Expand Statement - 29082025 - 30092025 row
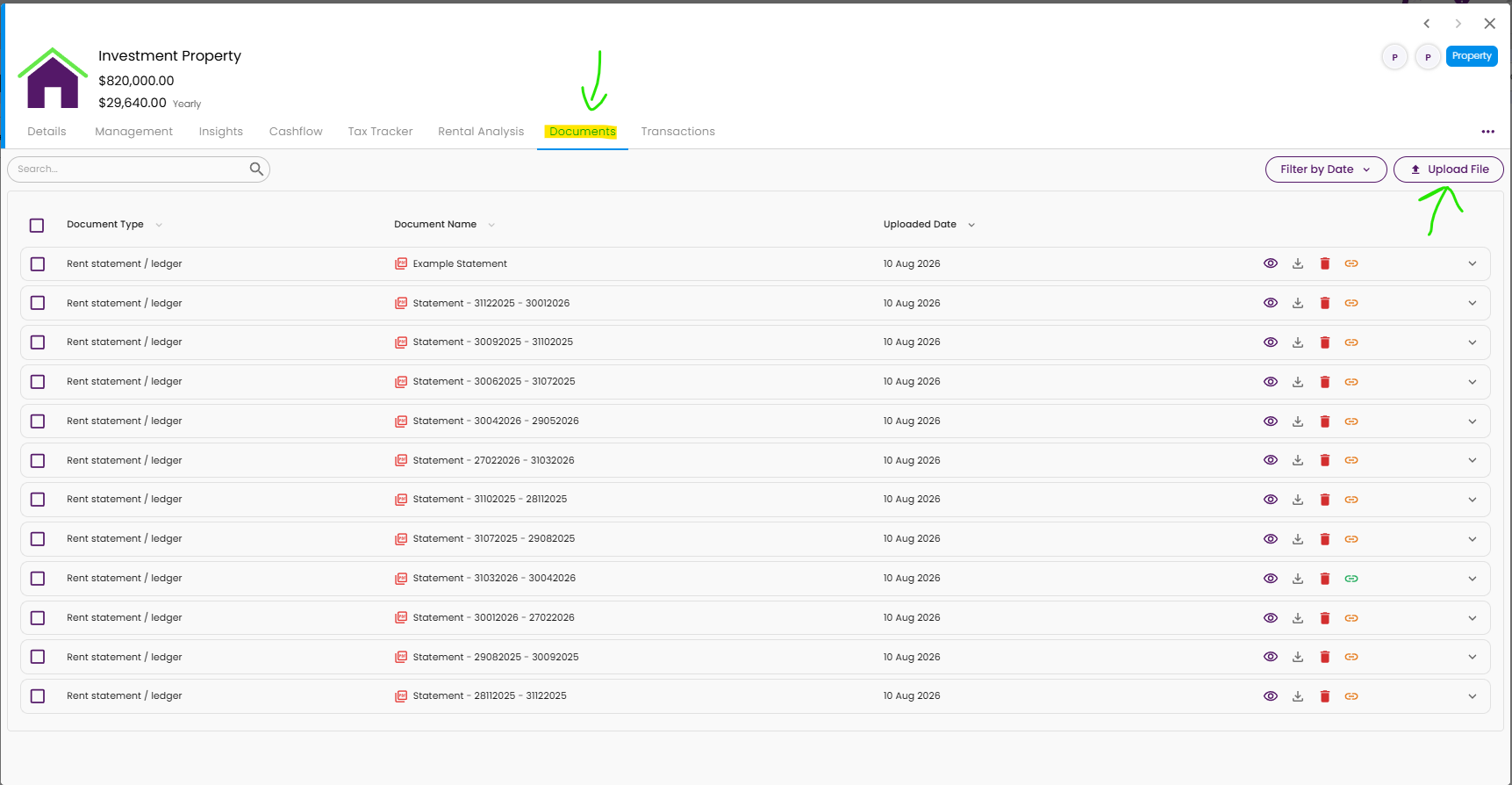The width and height of the screenshot is (1512, 785). click(1473, 657)
